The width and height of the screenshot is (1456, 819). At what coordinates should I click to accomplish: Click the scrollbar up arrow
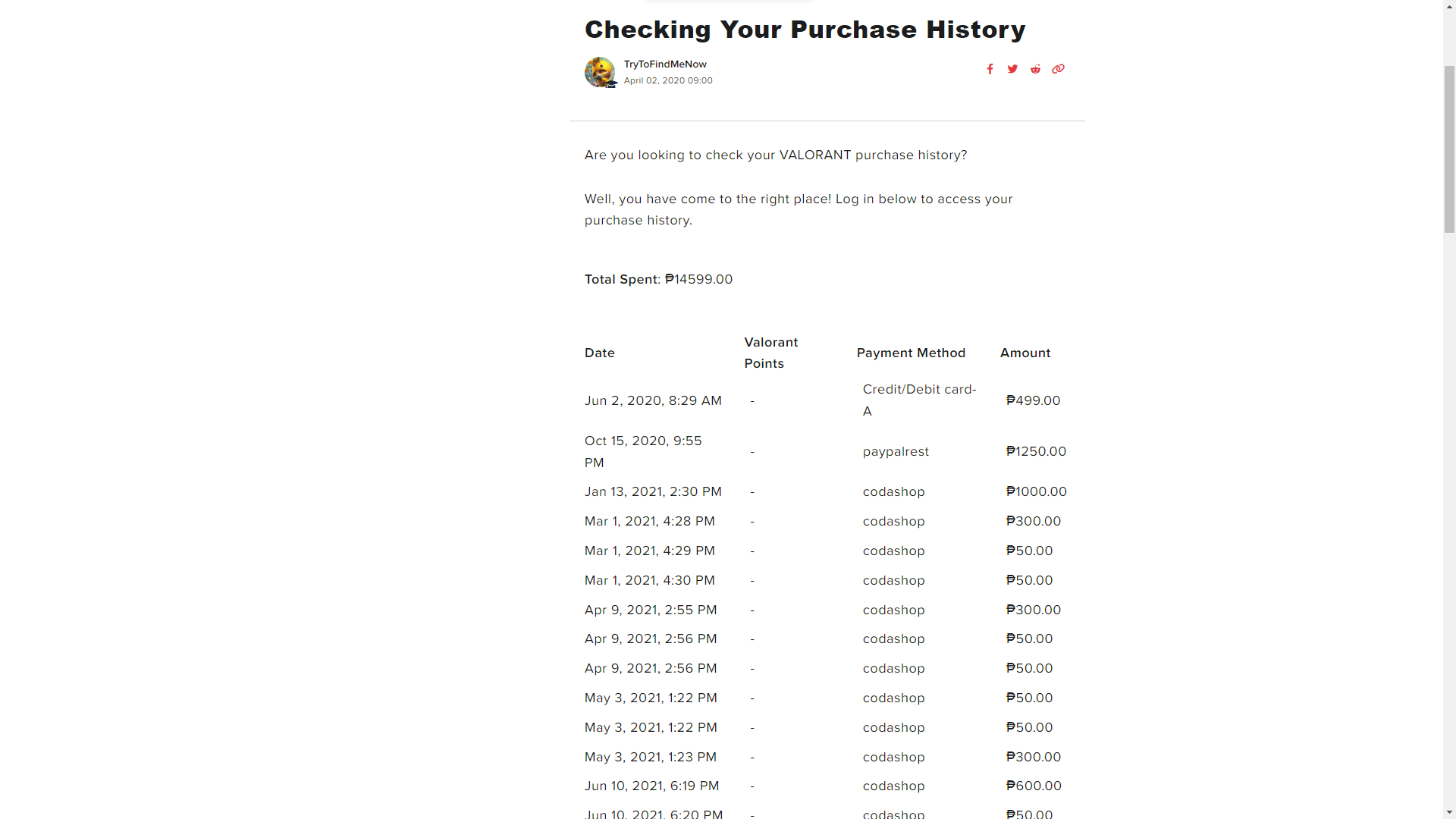[1449, 7]
